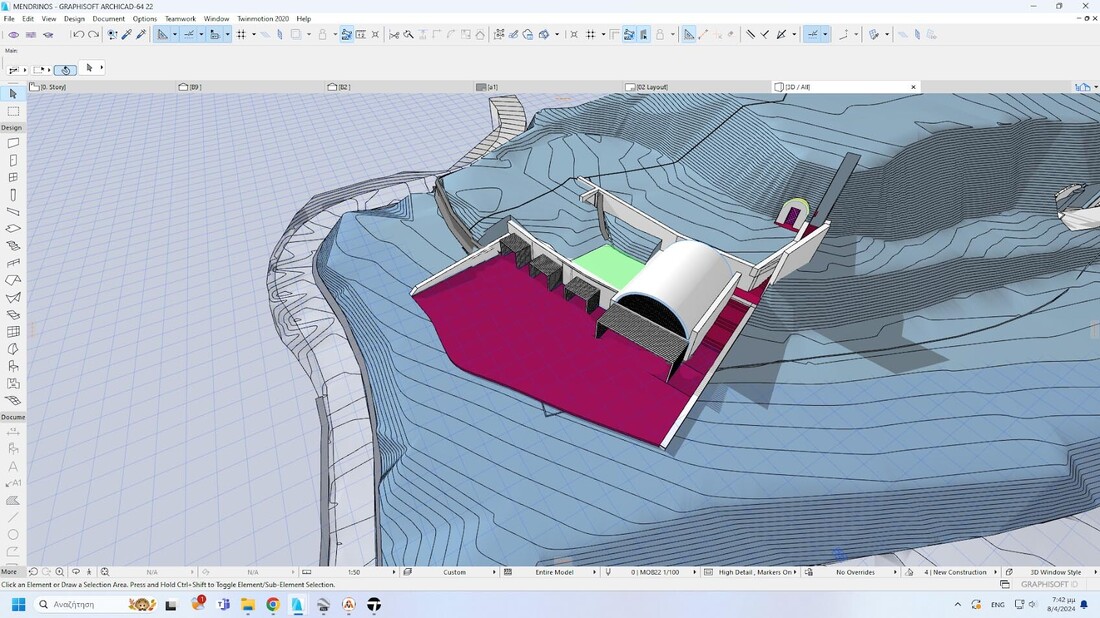Click the Redo arrow icon
This screenshot has height=618, width=1100.
click(93, 34)
